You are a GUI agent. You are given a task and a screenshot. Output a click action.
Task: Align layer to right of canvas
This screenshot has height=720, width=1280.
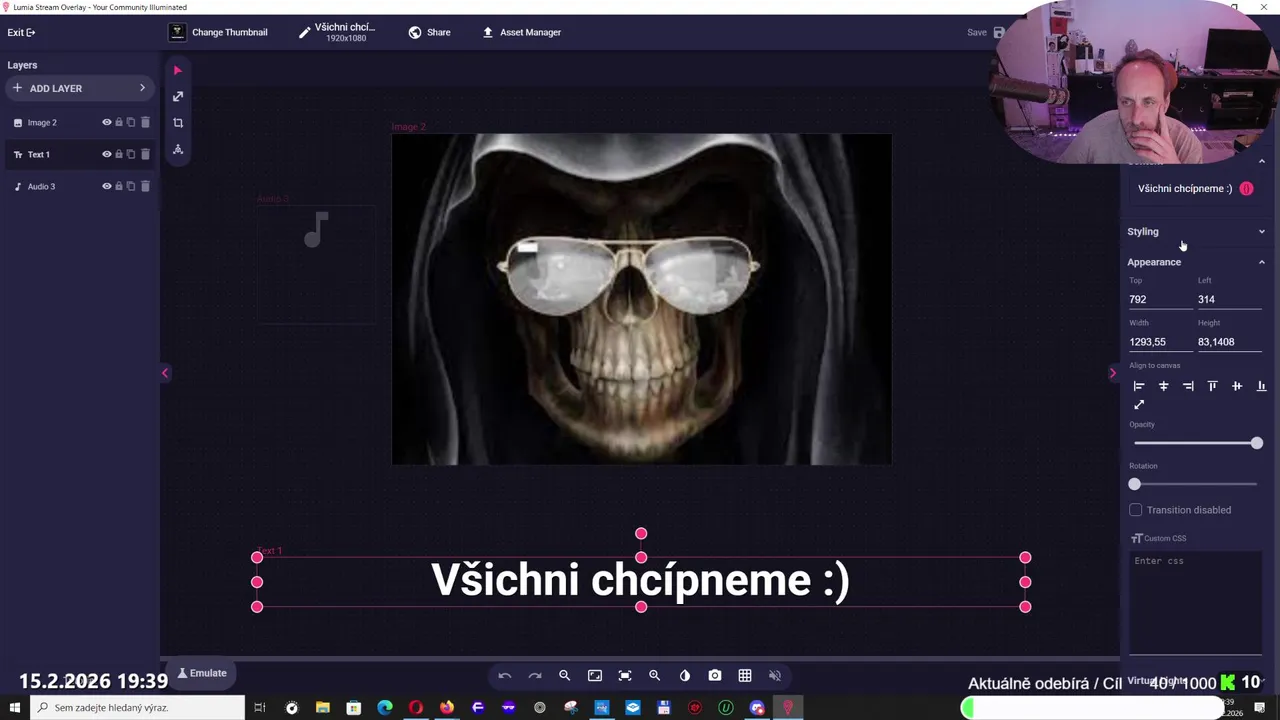tap(1188, 386)
